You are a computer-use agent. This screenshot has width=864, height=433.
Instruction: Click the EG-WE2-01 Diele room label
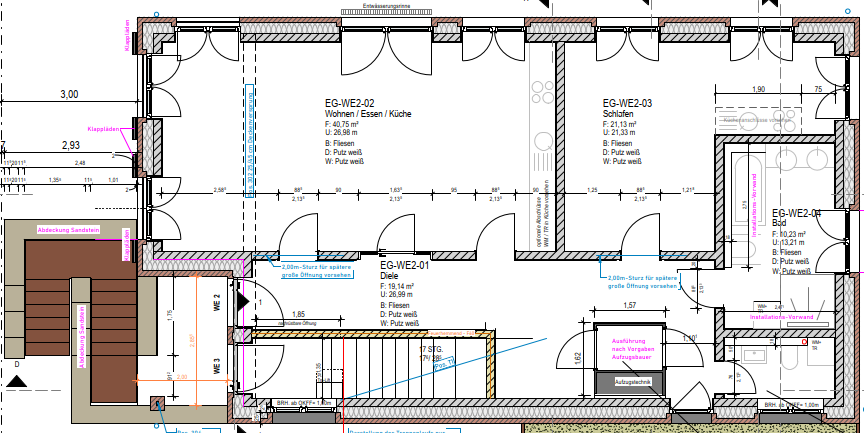pos(405,265)
